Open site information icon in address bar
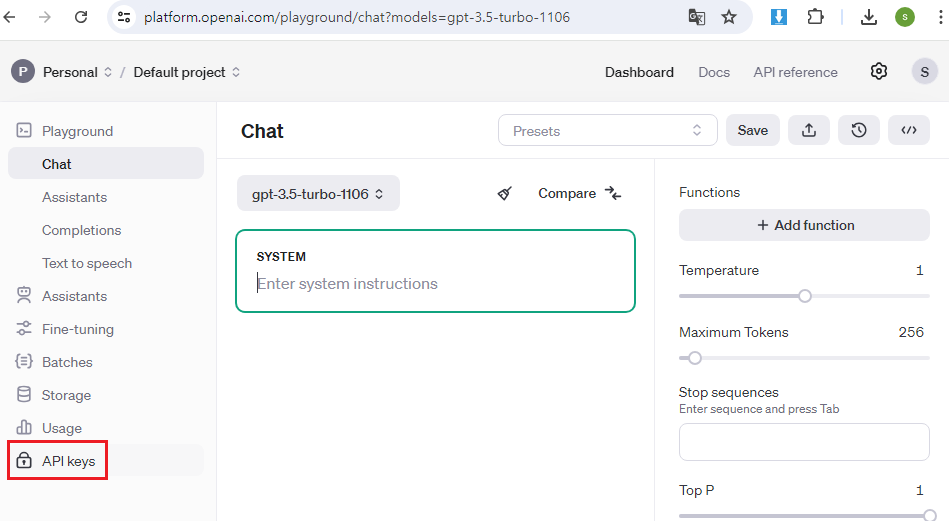Image resolution: width=949 pixels, height=521 pixels. (x=124, y=17)
